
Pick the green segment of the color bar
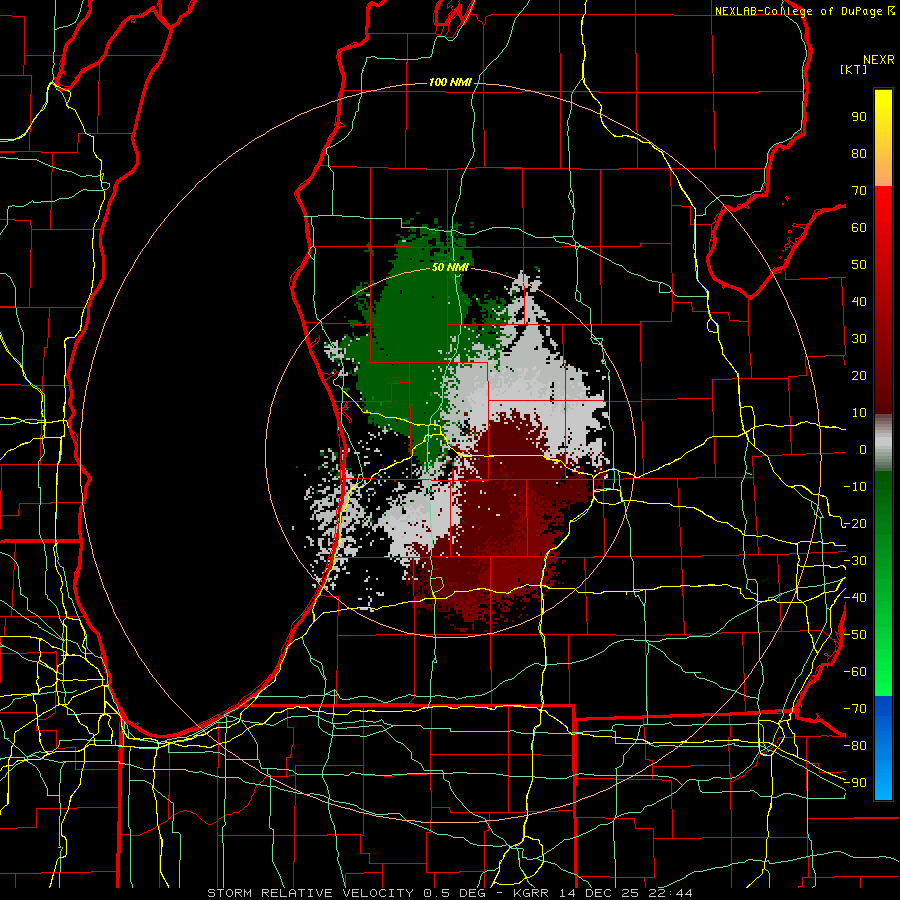pos(883,583)
